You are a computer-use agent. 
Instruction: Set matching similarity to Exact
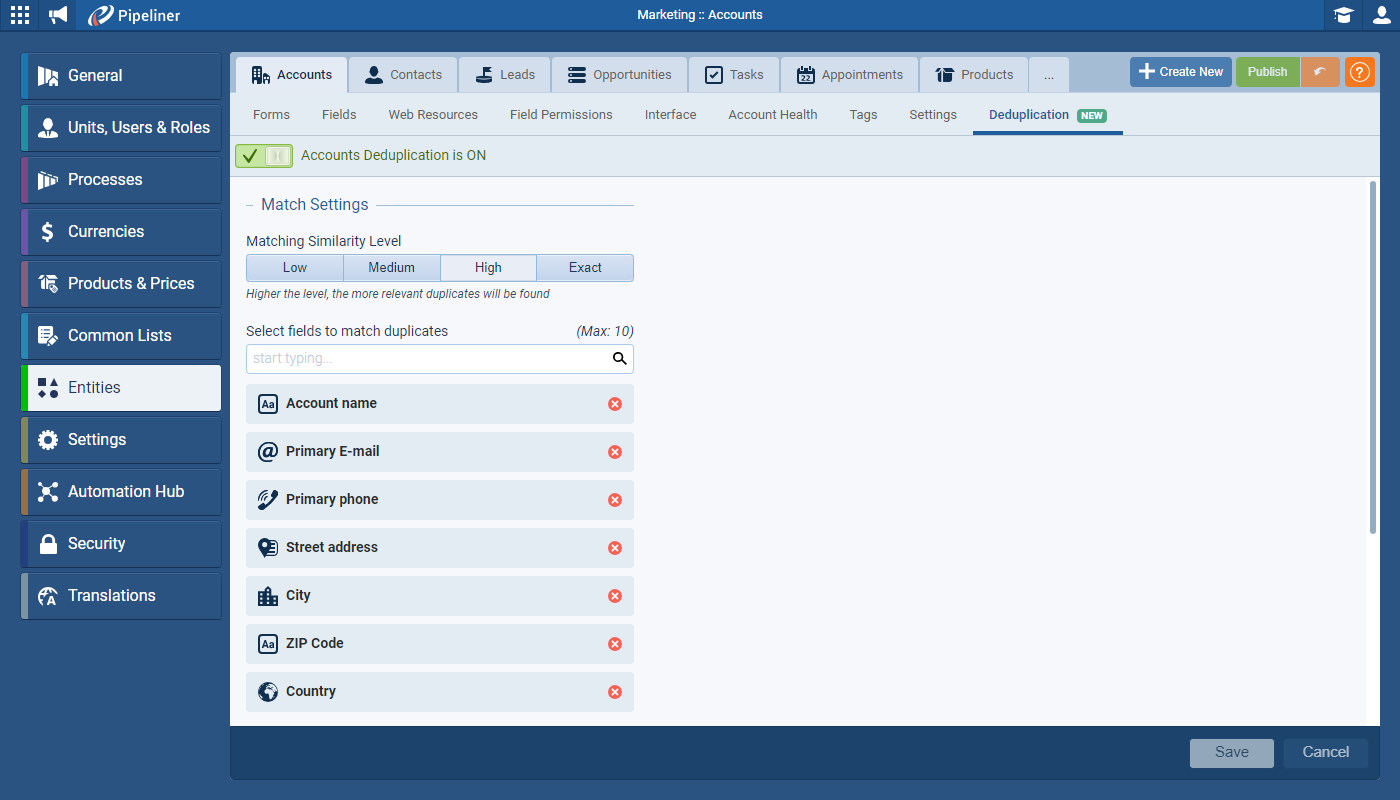pyautogui.click(x=585, y=268)
